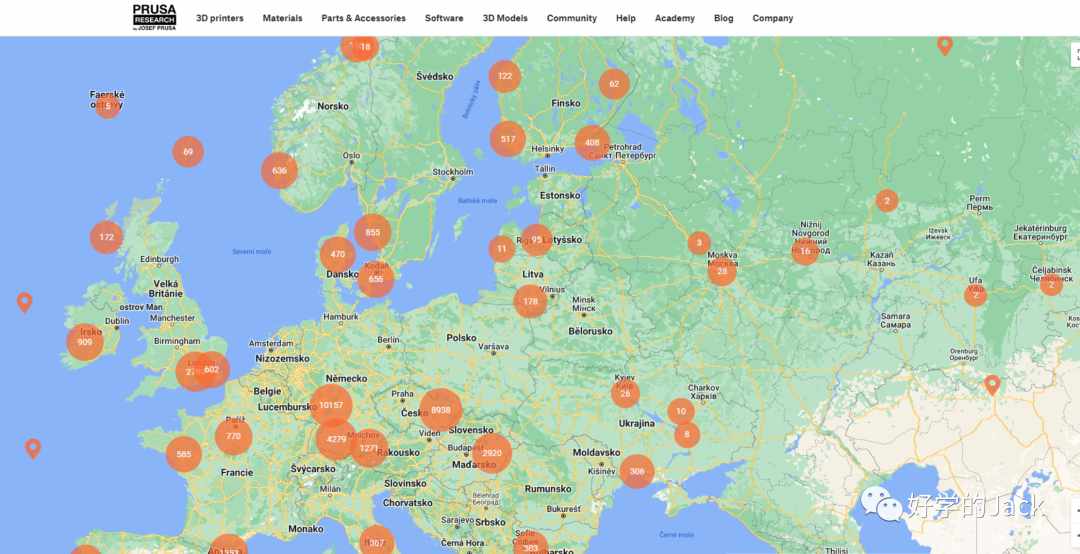Click the 770 cluster near Paris

tap(233, 436)
